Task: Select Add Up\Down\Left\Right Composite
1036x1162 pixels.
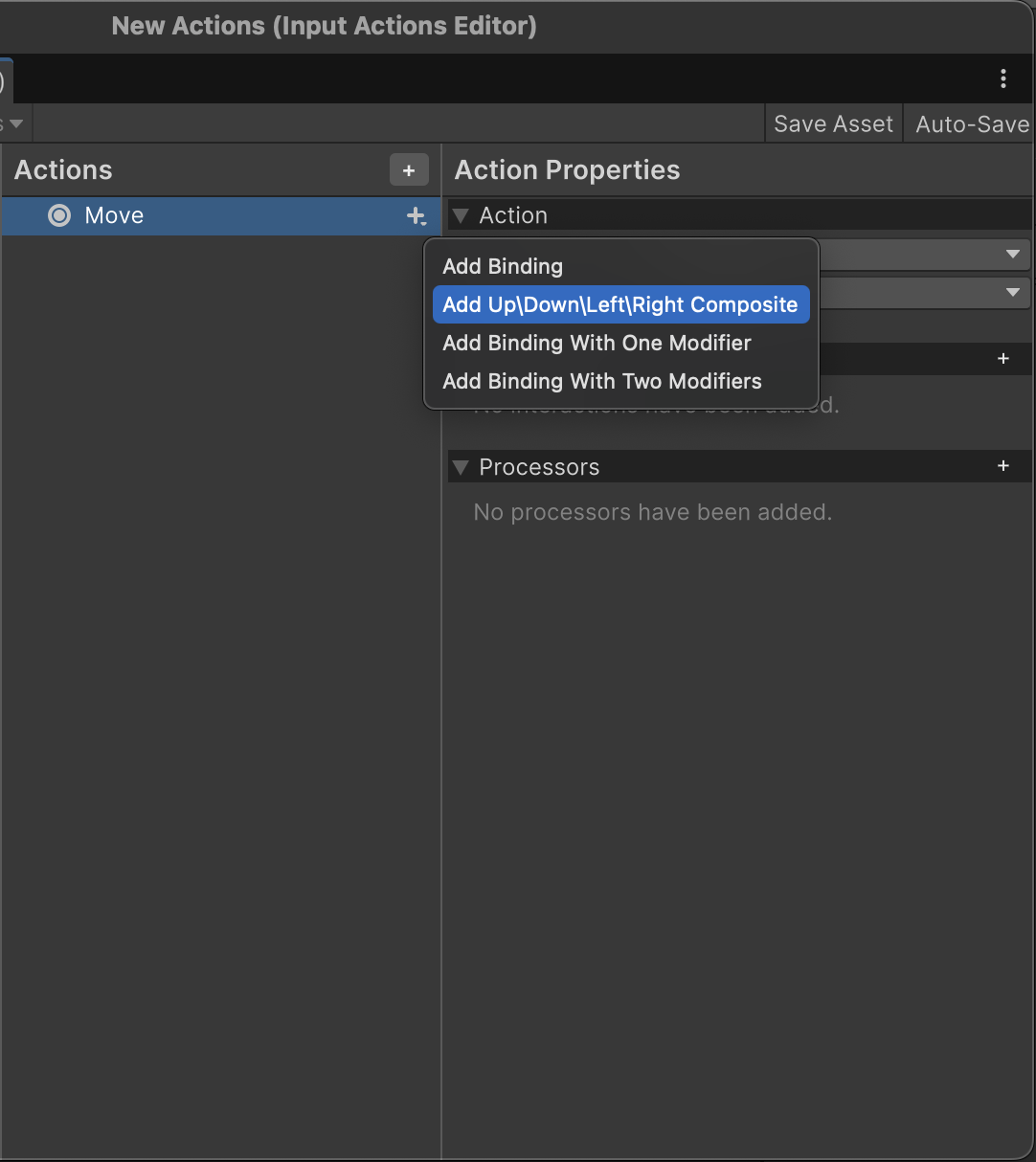Action: tap(619, 305)
